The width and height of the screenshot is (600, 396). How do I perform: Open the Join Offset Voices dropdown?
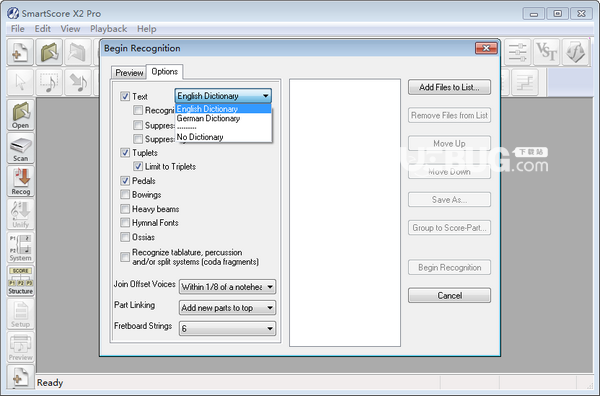coord(227,287)
